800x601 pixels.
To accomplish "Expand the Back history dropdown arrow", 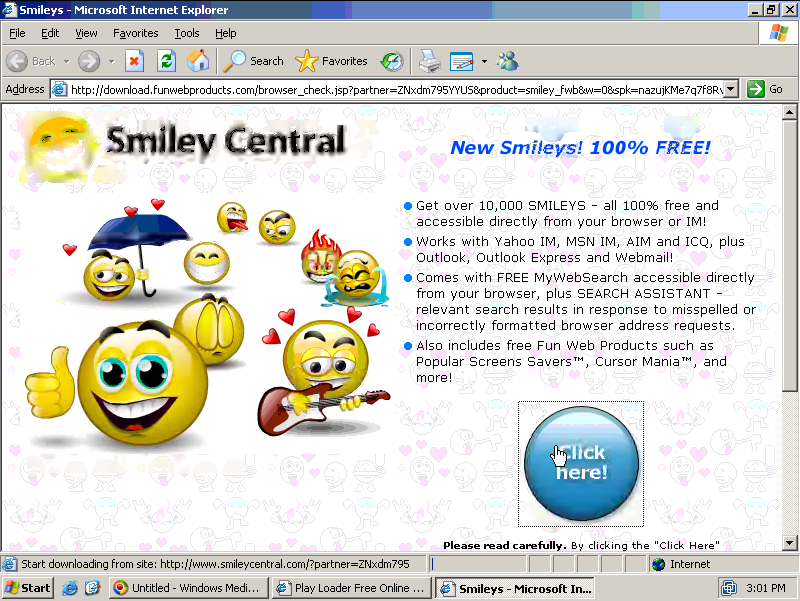I will tap(67, 62).
